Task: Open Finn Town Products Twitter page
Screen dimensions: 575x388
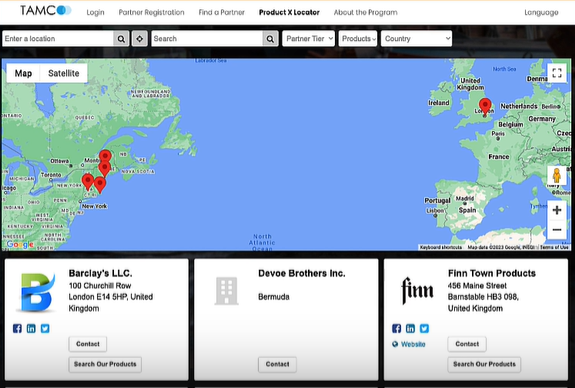Action: click(x=424, y=328)
